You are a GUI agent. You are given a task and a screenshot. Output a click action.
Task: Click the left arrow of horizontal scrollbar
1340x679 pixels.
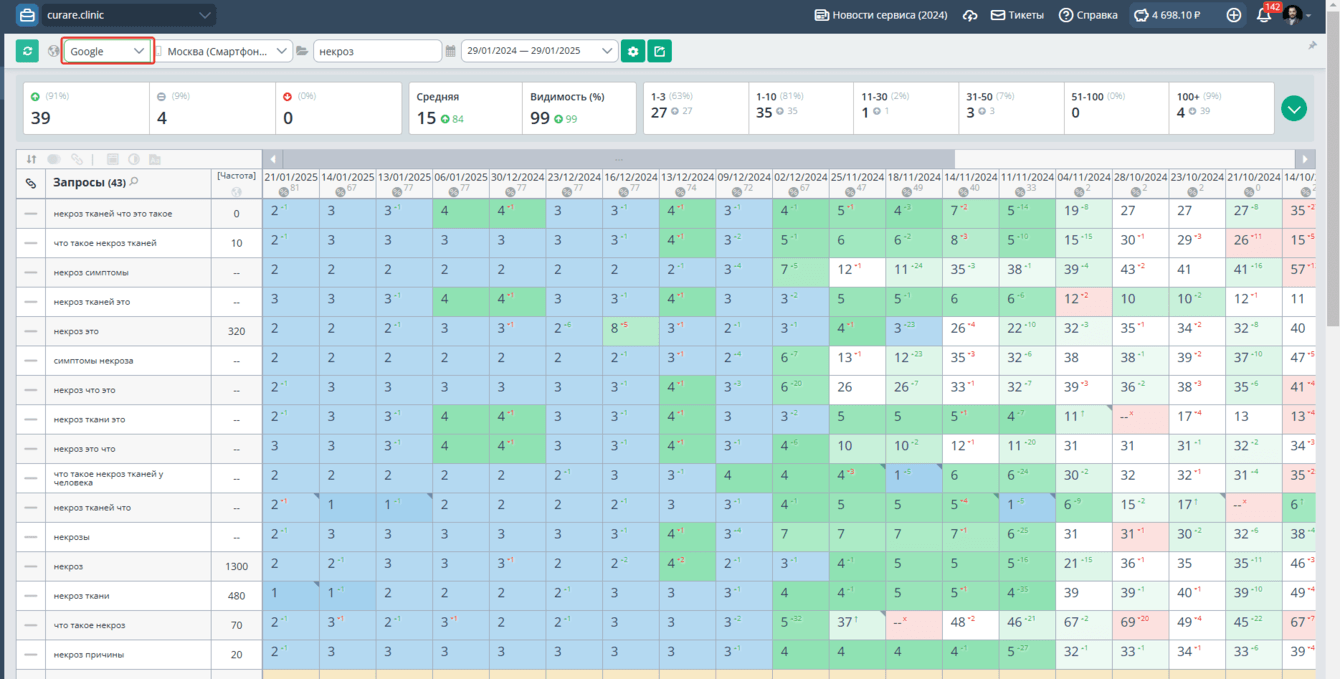pos(272,159)
